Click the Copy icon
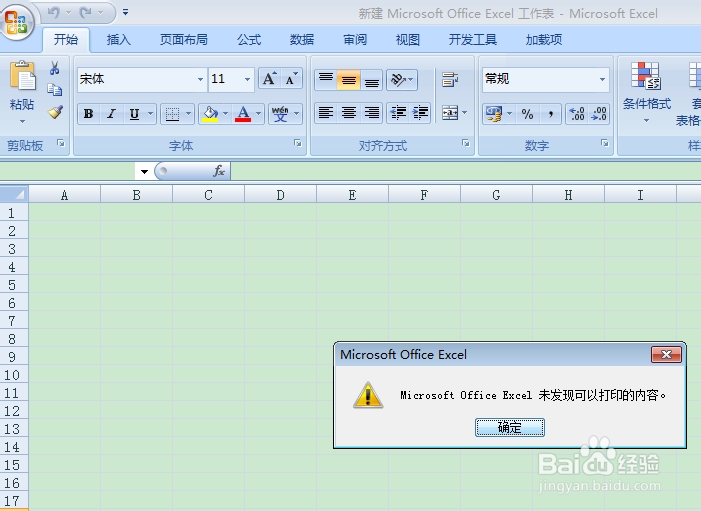Screen dimensions: 701x511 pos(55,90)
